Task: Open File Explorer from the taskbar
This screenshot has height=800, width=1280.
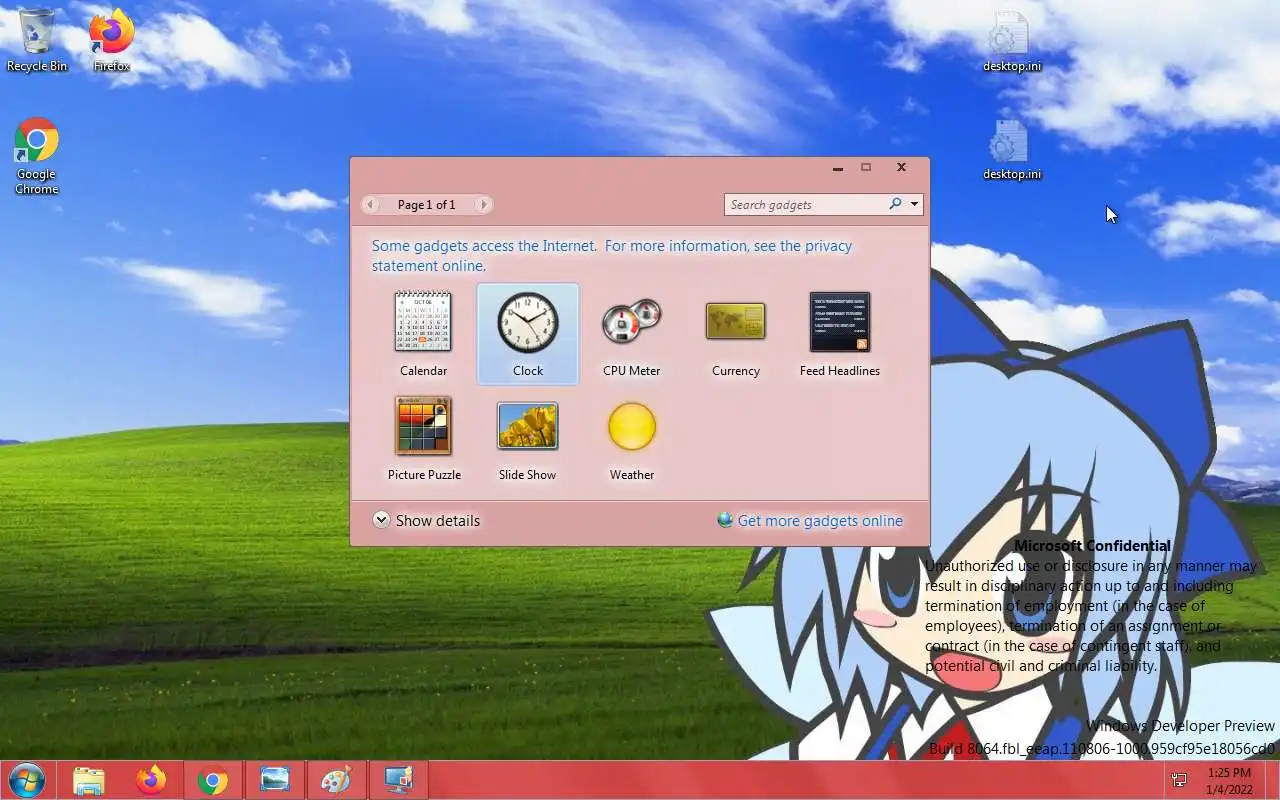Action: (x=89, y=780)
